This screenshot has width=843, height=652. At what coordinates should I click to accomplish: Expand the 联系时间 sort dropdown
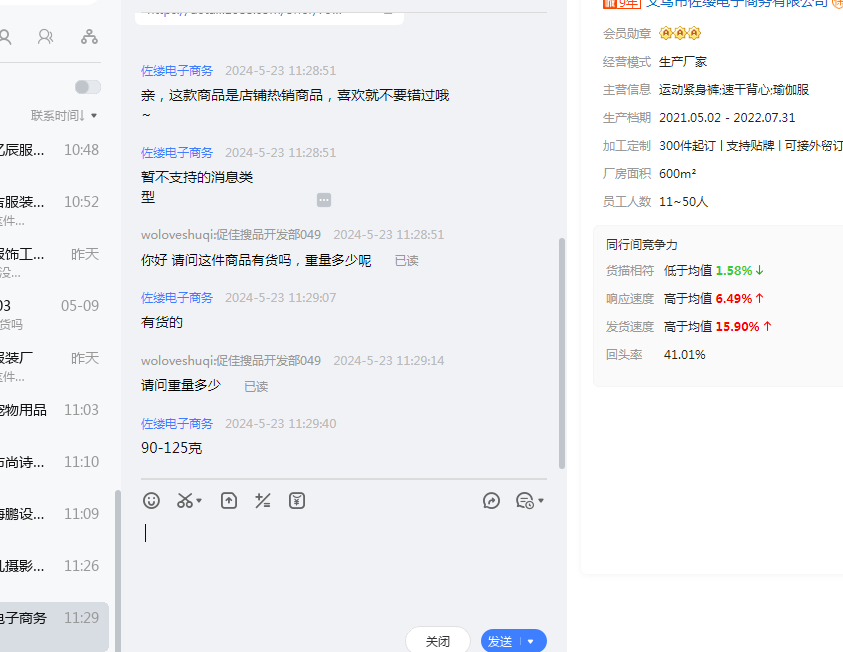[64, 116]
